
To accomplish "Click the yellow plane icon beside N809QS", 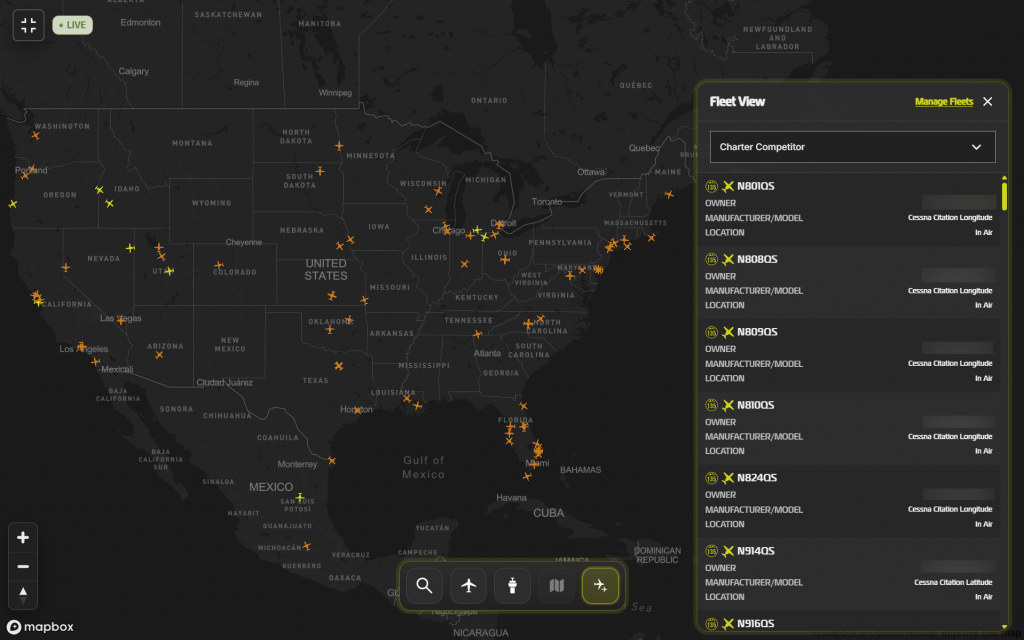I will coord(728,332).
